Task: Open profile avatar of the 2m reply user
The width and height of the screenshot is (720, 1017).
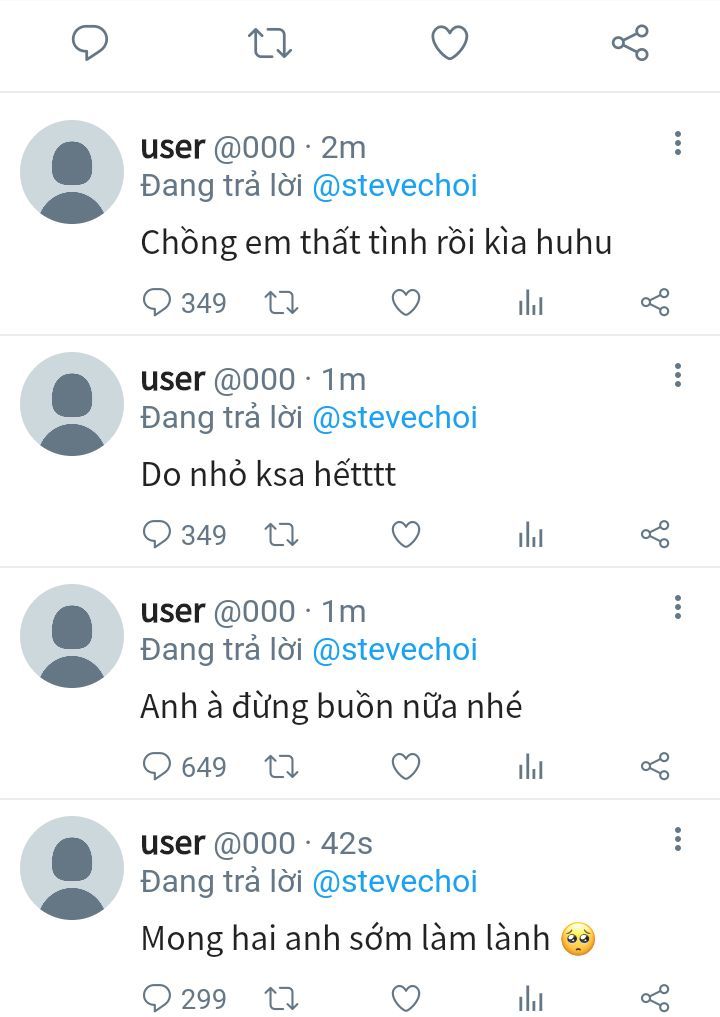Action: tap(72, 172)
